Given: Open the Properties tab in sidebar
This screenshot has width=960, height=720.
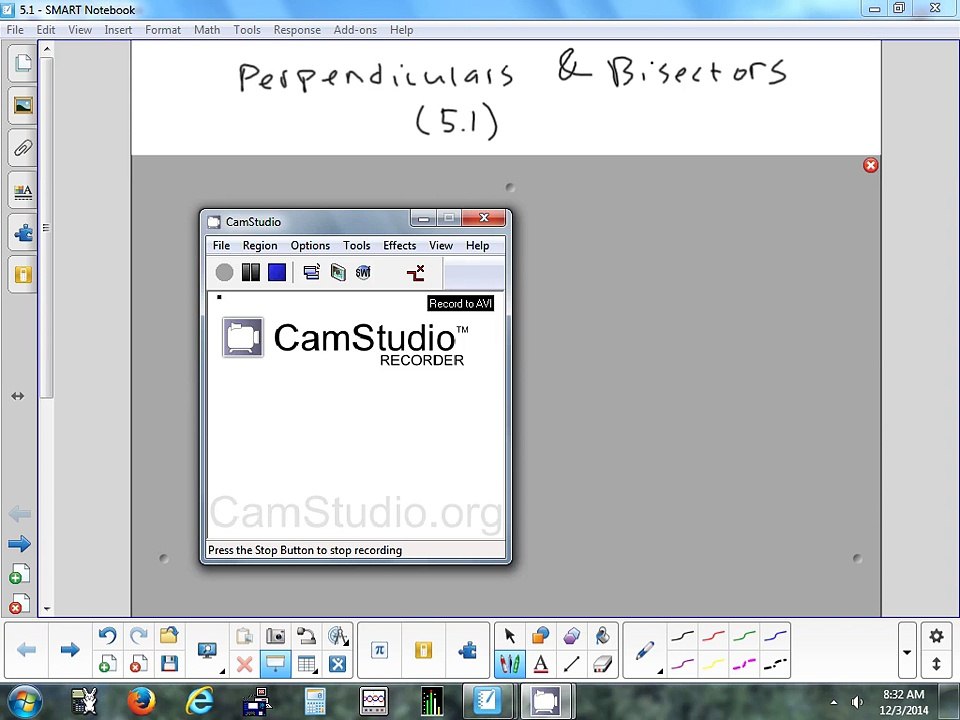Looking at the screenshot, I should point(23,191).
